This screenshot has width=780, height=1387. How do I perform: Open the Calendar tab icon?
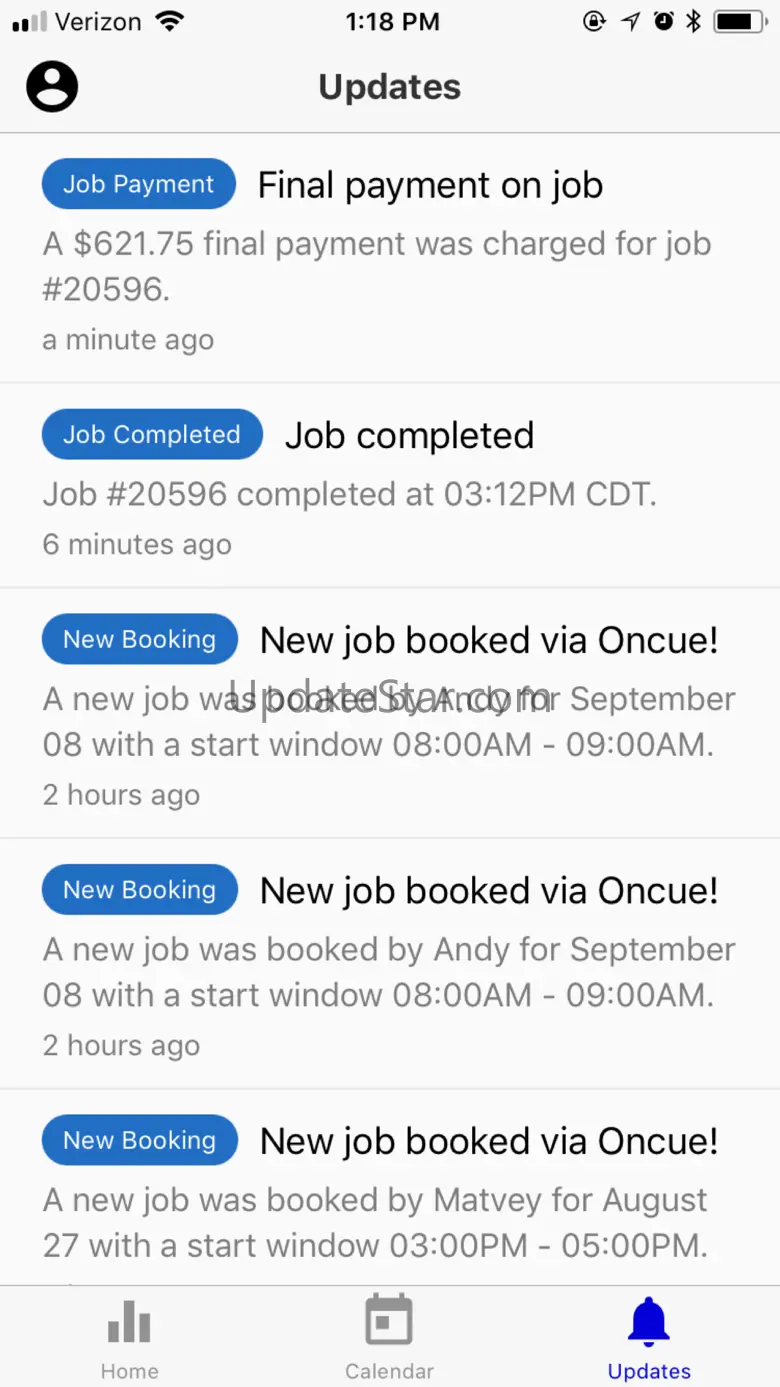[389, 1320]
